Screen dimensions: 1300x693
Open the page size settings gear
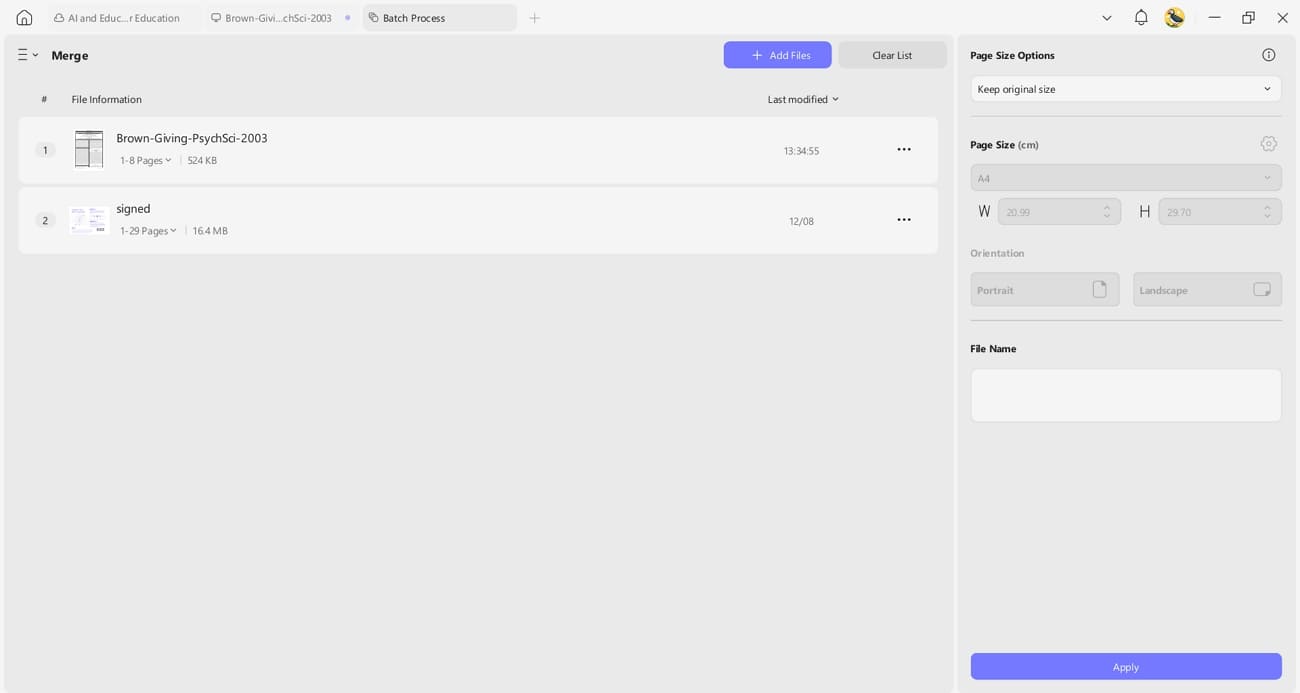(x=1269, y=144)
